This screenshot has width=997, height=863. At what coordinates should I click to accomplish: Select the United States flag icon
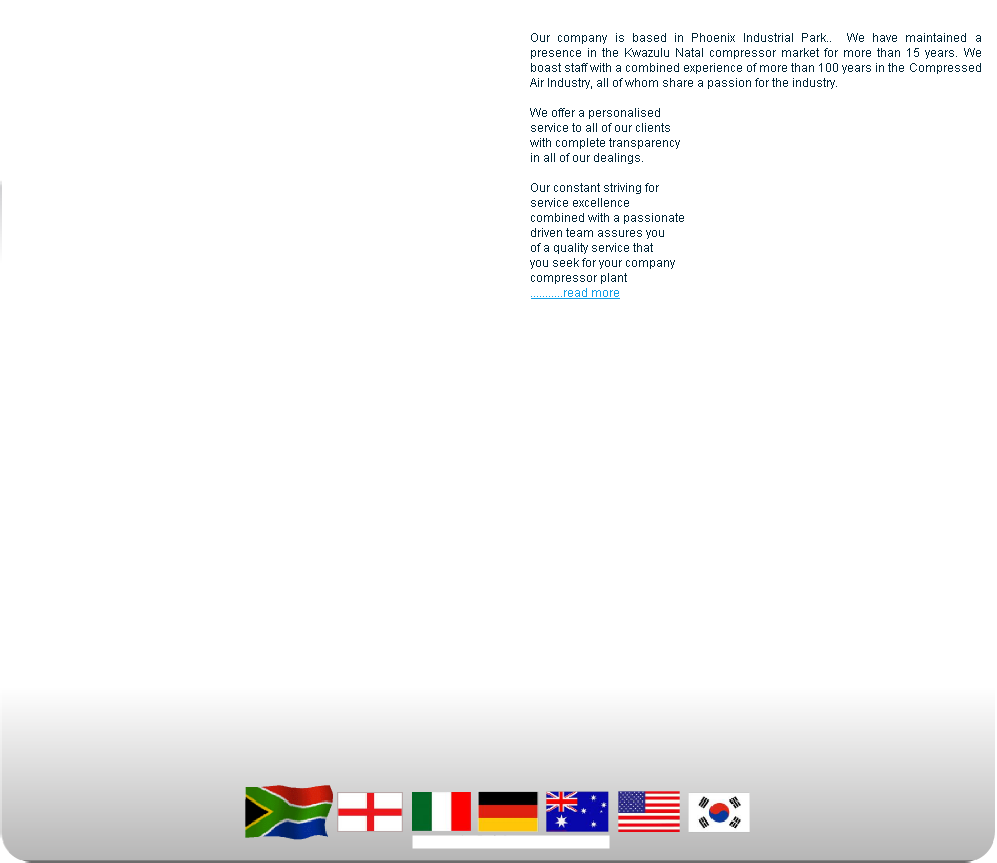649,811
